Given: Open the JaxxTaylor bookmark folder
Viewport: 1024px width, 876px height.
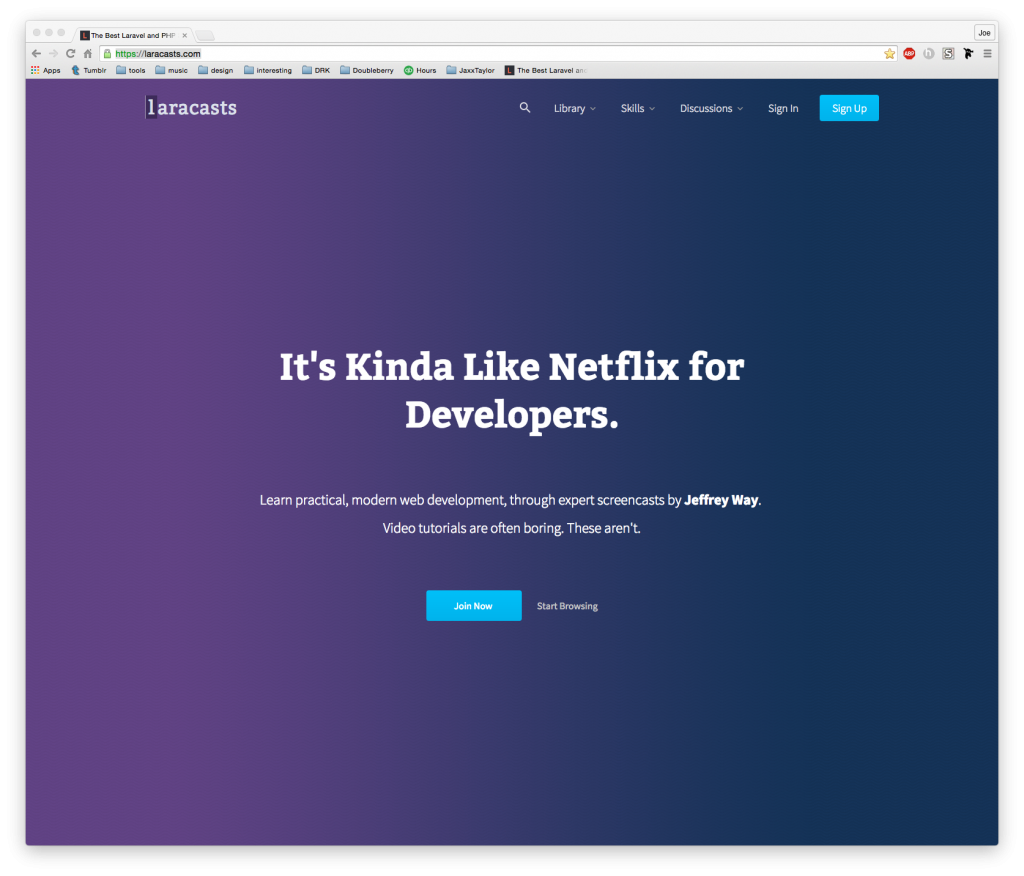Looking at the screenshot, I should (x=470, y=70).
